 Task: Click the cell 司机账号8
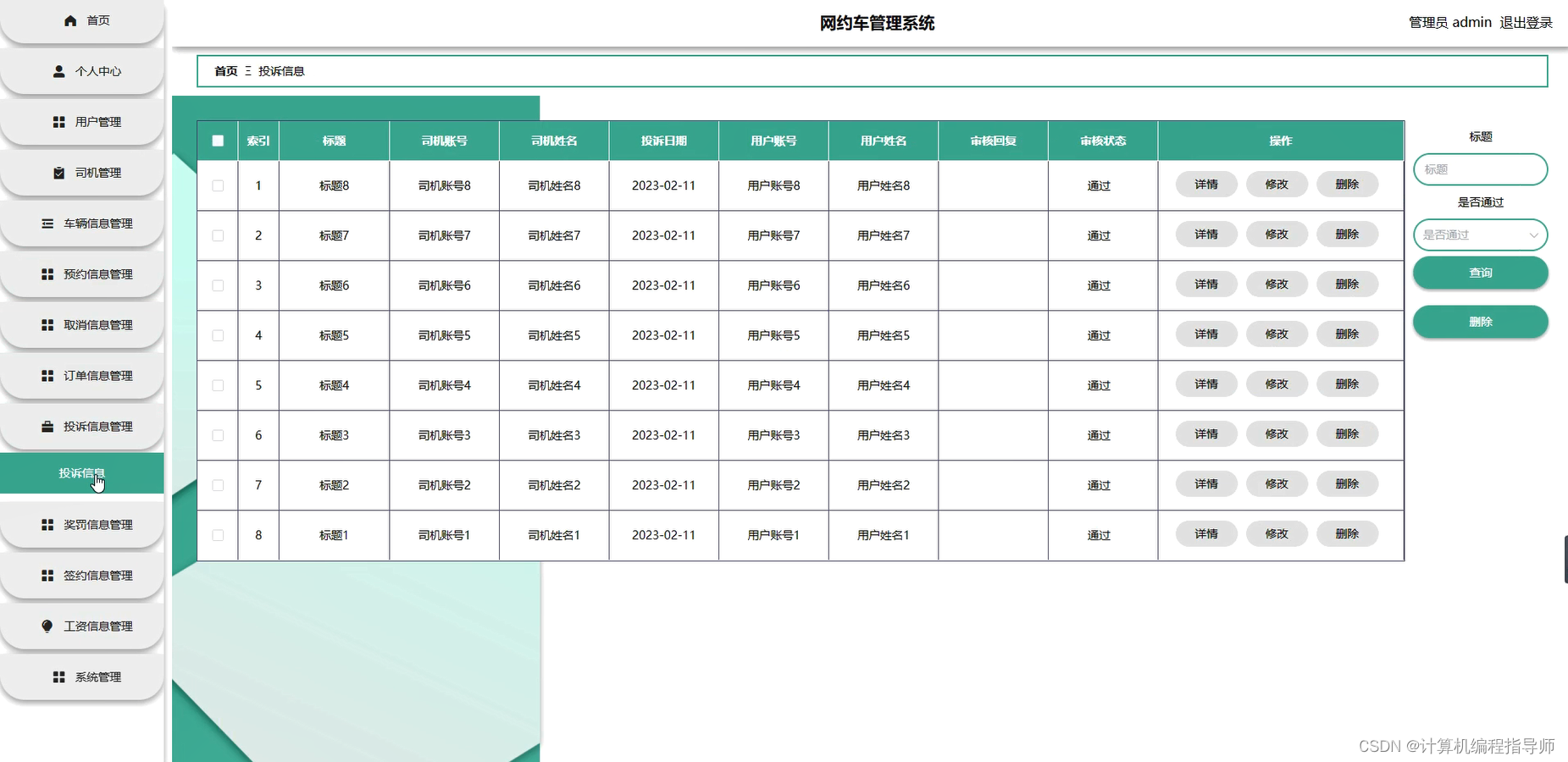click(445, 185)
